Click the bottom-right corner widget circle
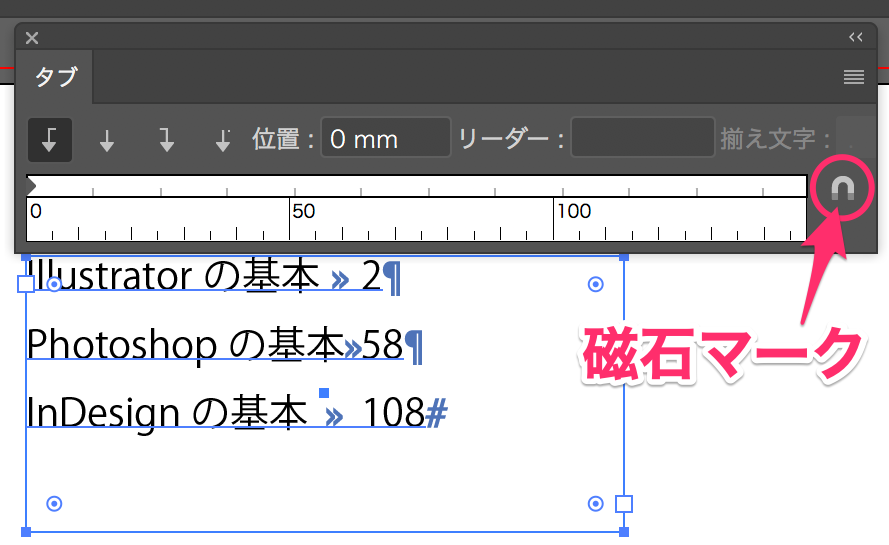Screen dimensions: 889x545 pyautogui.click(x=595, y=504)
